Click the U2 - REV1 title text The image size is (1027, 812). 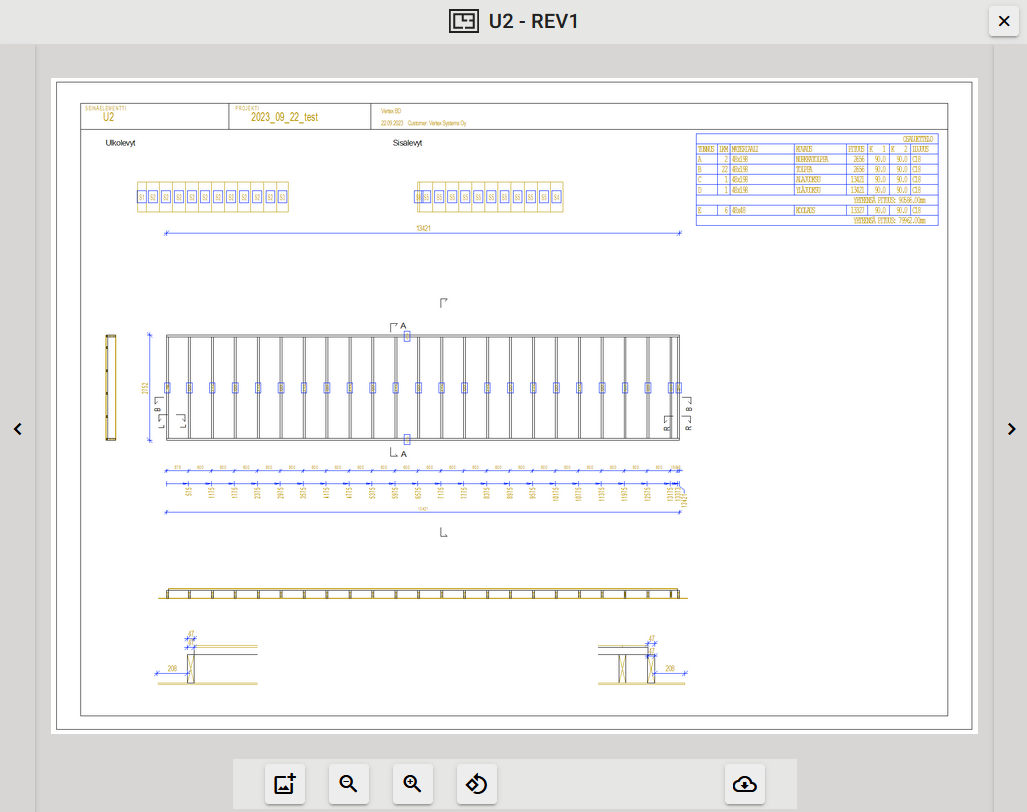point(533,21)
